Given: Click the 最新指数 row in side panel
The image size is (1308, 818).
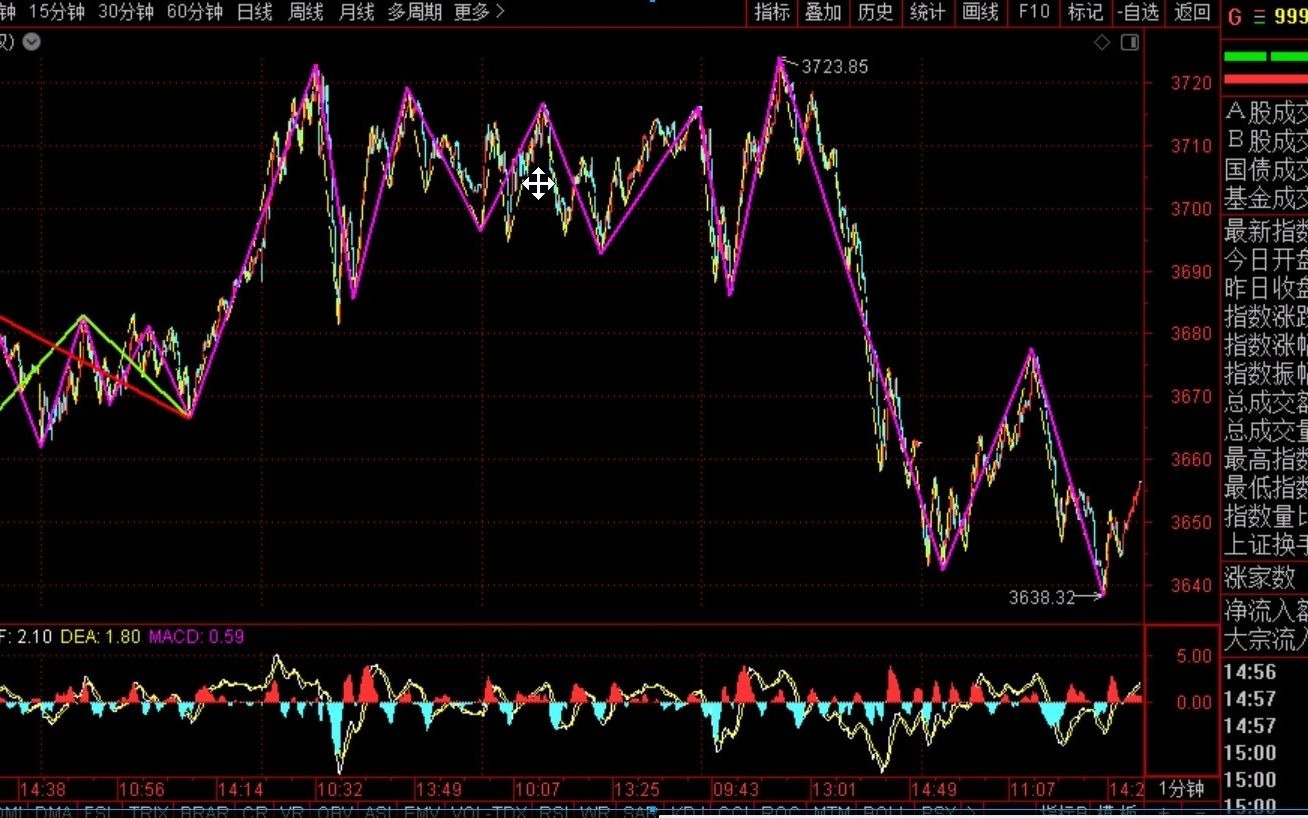Looking at the screenshot, I should pyautogui.click(x=1266, y=232).
